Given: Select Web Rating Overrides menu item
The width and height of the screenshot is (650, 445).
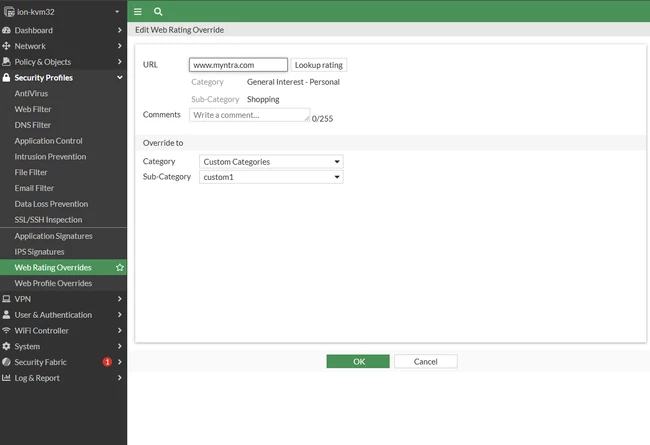Looking at the screenshot, I should point(63,267).
